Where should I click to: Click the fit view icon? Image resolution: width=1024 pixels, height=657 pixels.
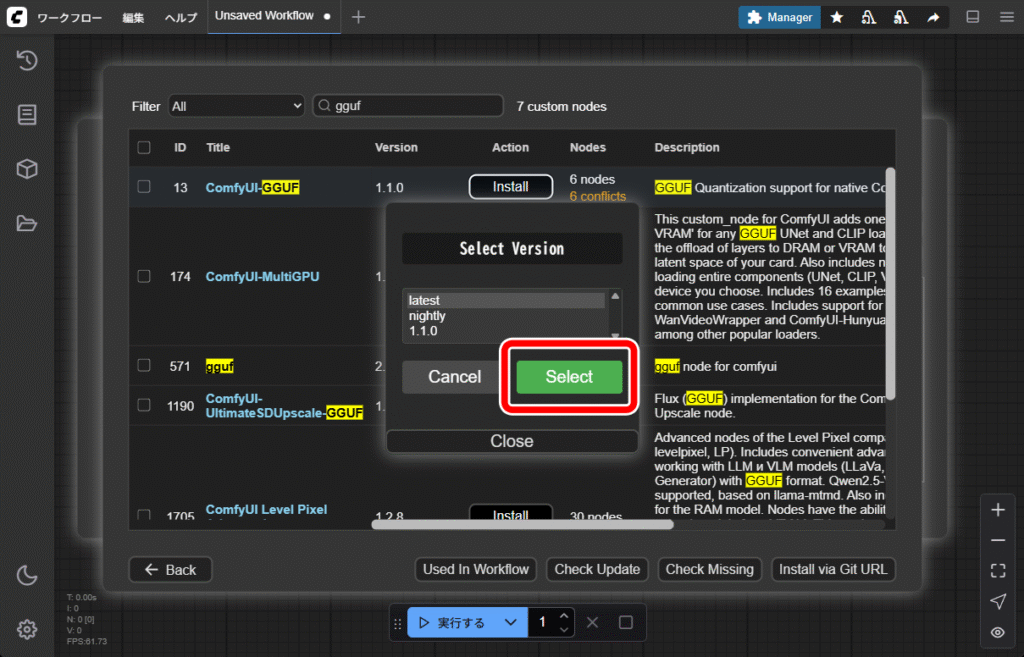[998, 571]
